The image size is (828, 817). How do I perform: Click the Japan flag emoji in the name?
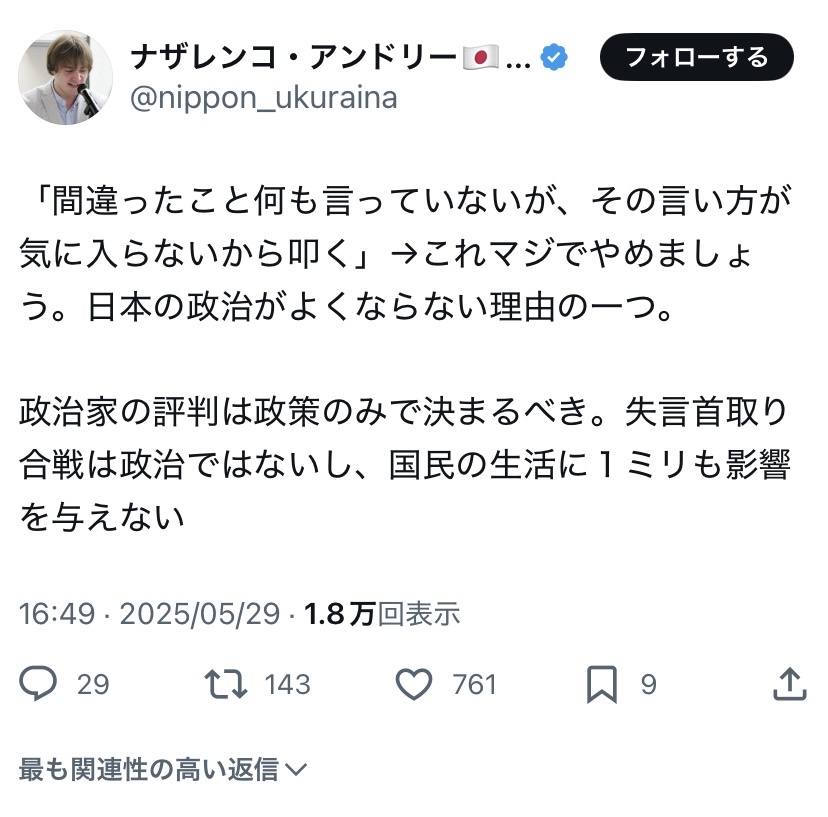481,58
